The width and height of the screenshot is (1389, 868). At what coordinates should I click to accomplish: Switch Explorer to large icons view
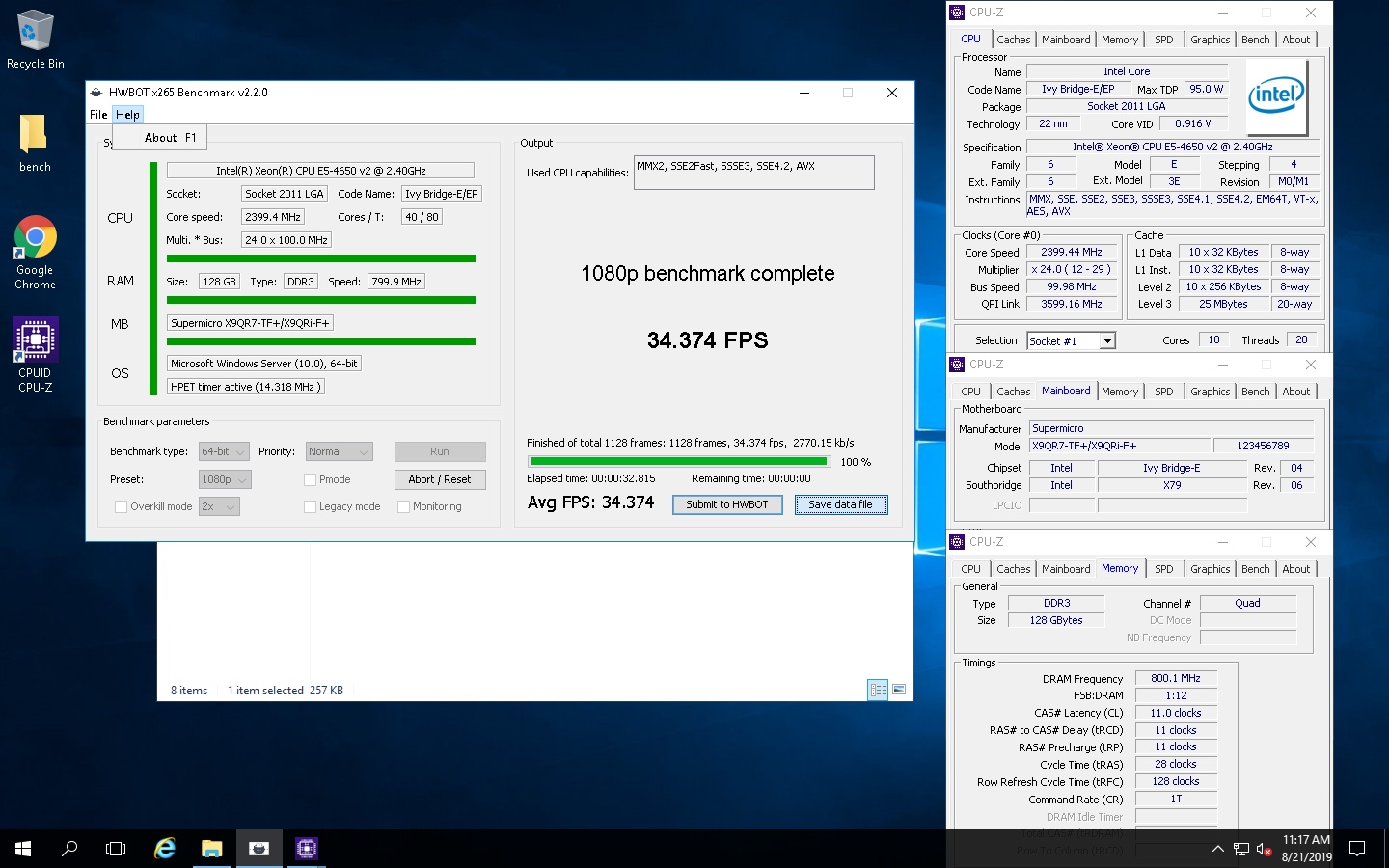(x=899, y=690)
